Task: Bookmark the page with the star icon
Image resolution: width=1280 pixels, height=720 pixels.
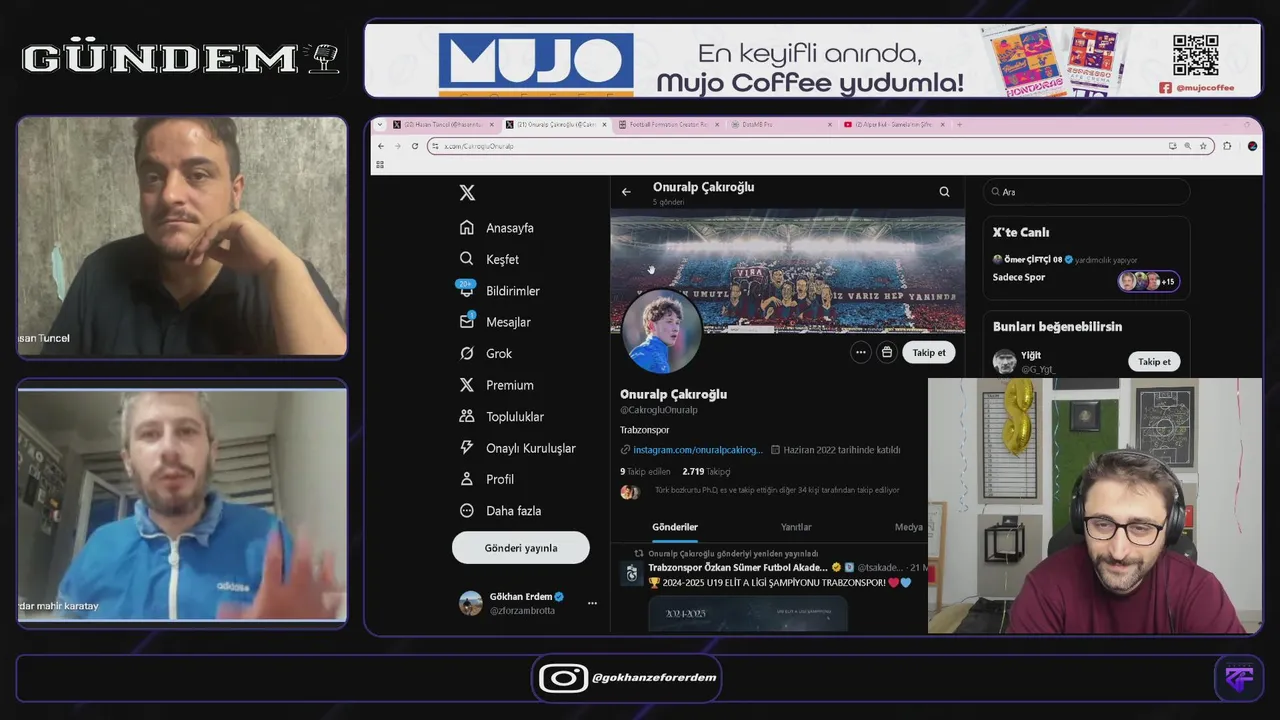Action: click(x=1203, y=146)
